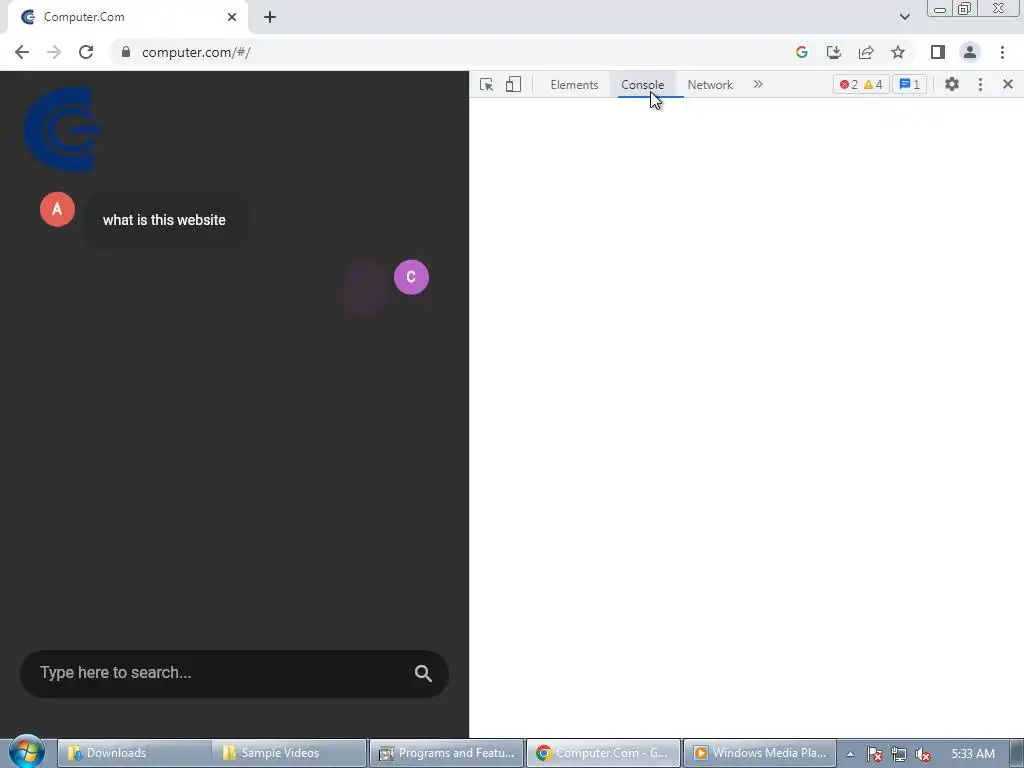Toggle the browser side panel
The width and height of the screenshot is (1024, 768).
click(x=938, y=52)
